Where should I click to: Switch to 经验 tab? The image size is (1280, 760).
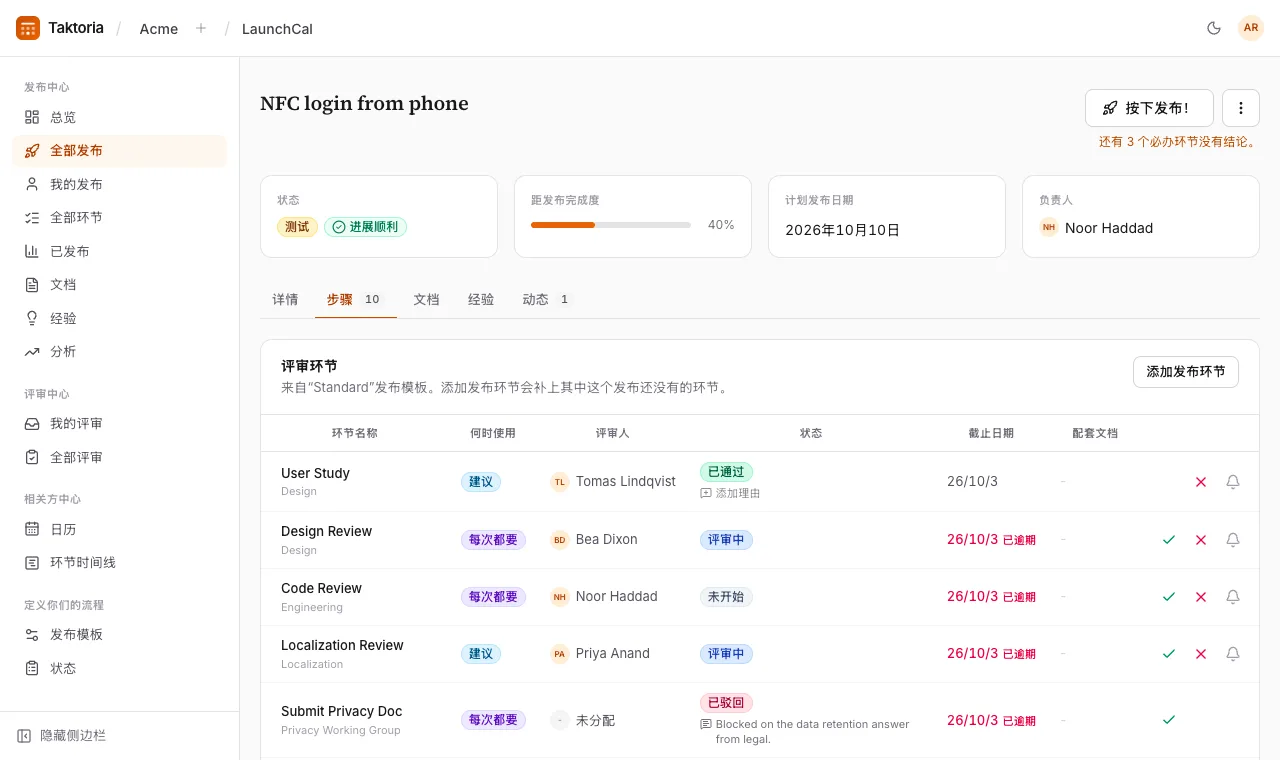(x=481, y=299)
